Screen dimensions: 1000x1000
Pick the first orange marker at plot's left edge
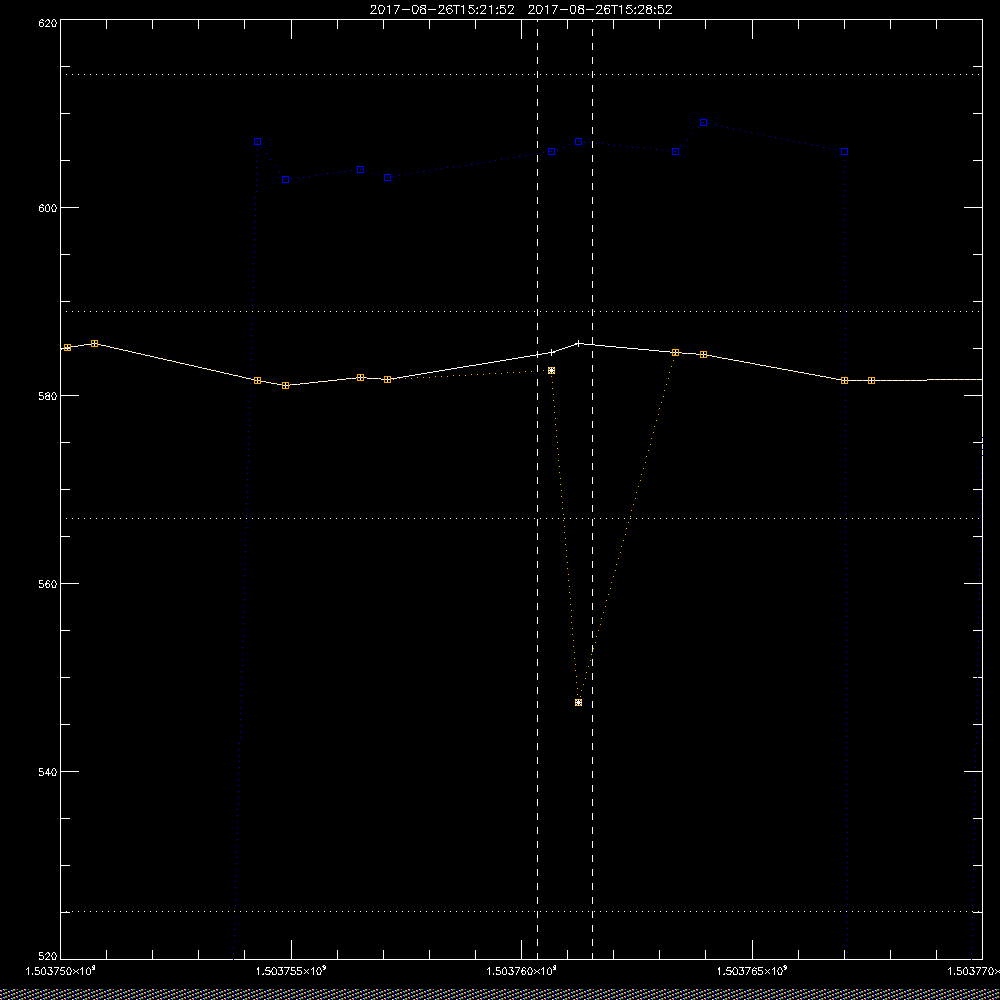click(x=68, y=348)
